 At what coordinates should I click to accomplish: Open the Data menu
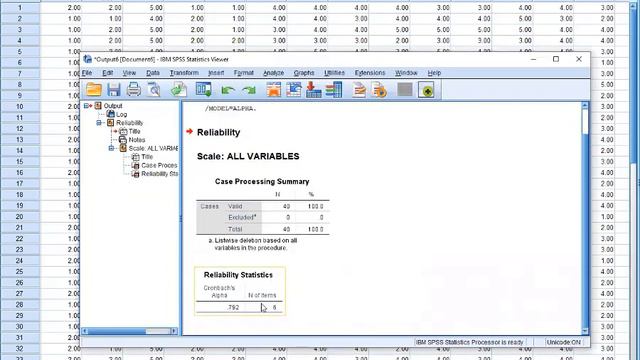coord(153,73)
